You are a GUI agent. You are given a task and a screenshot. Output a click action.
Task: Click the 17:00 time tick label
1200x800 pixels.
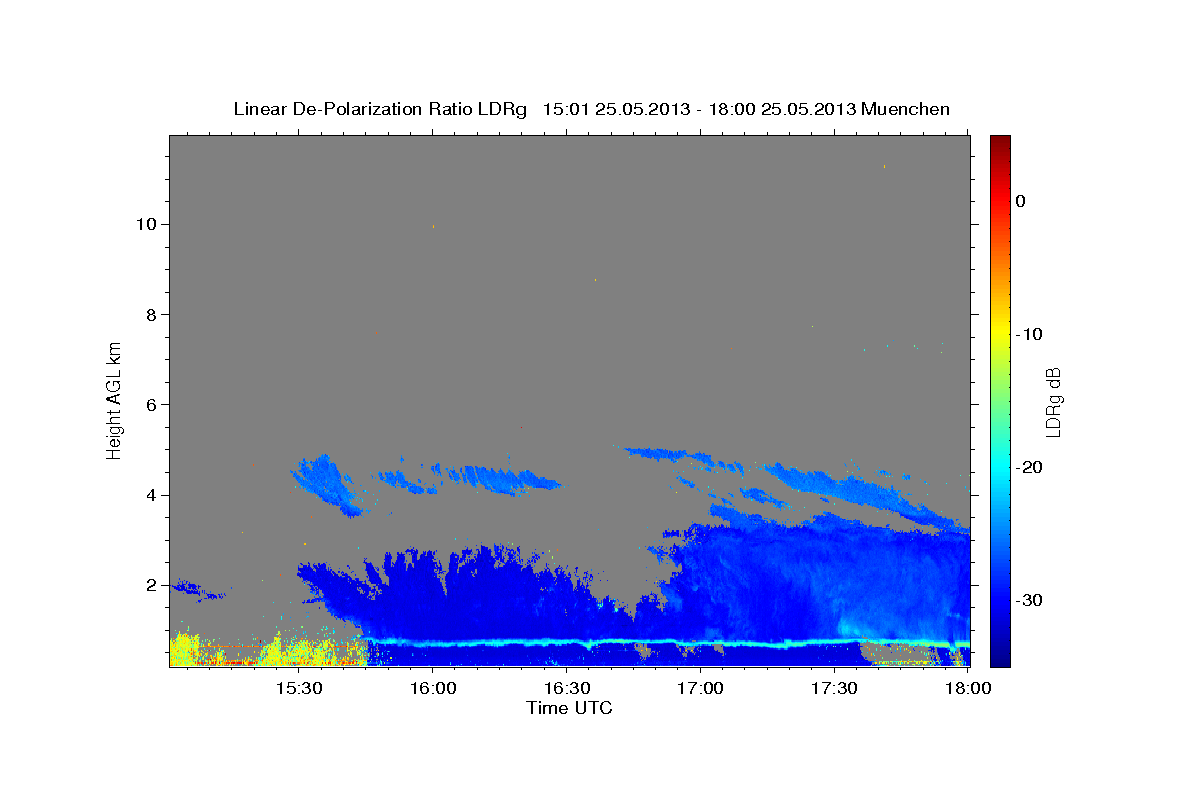700,689
